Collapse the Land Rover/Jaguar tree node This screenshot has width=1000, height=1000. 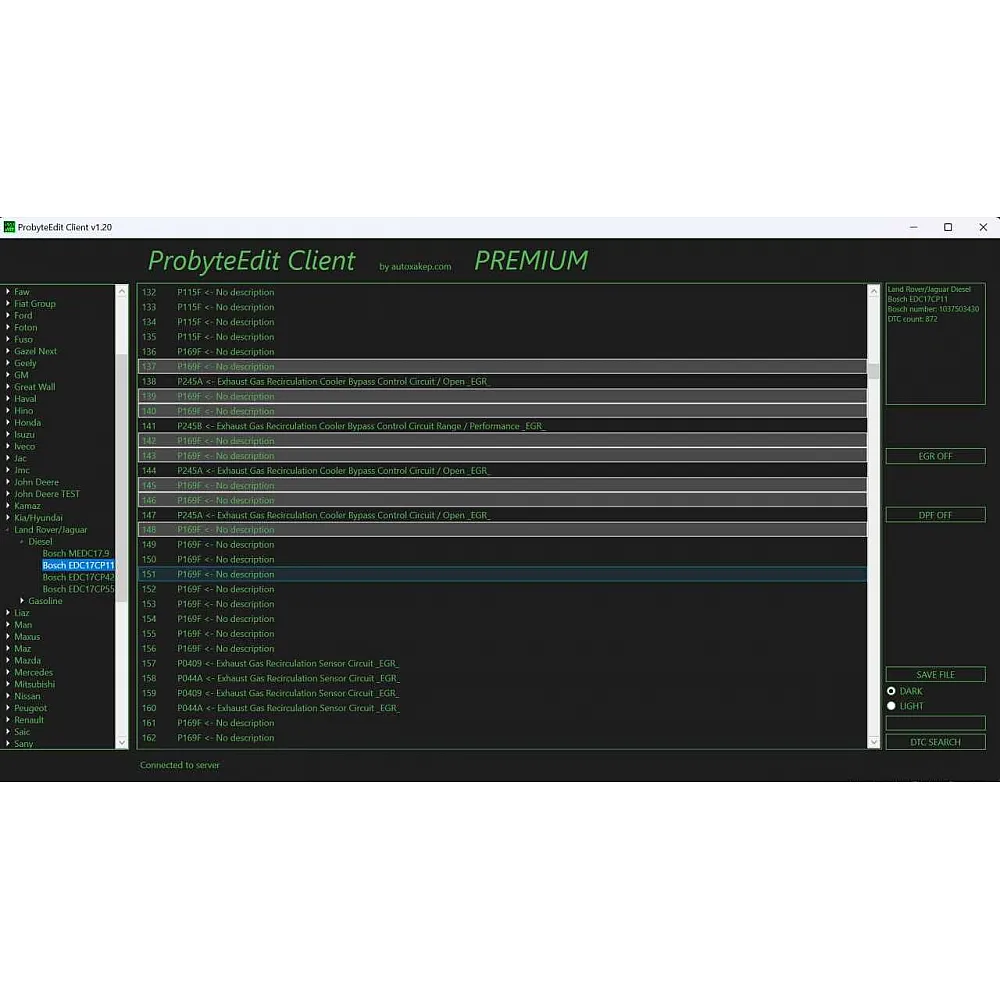tap(8, 530)
